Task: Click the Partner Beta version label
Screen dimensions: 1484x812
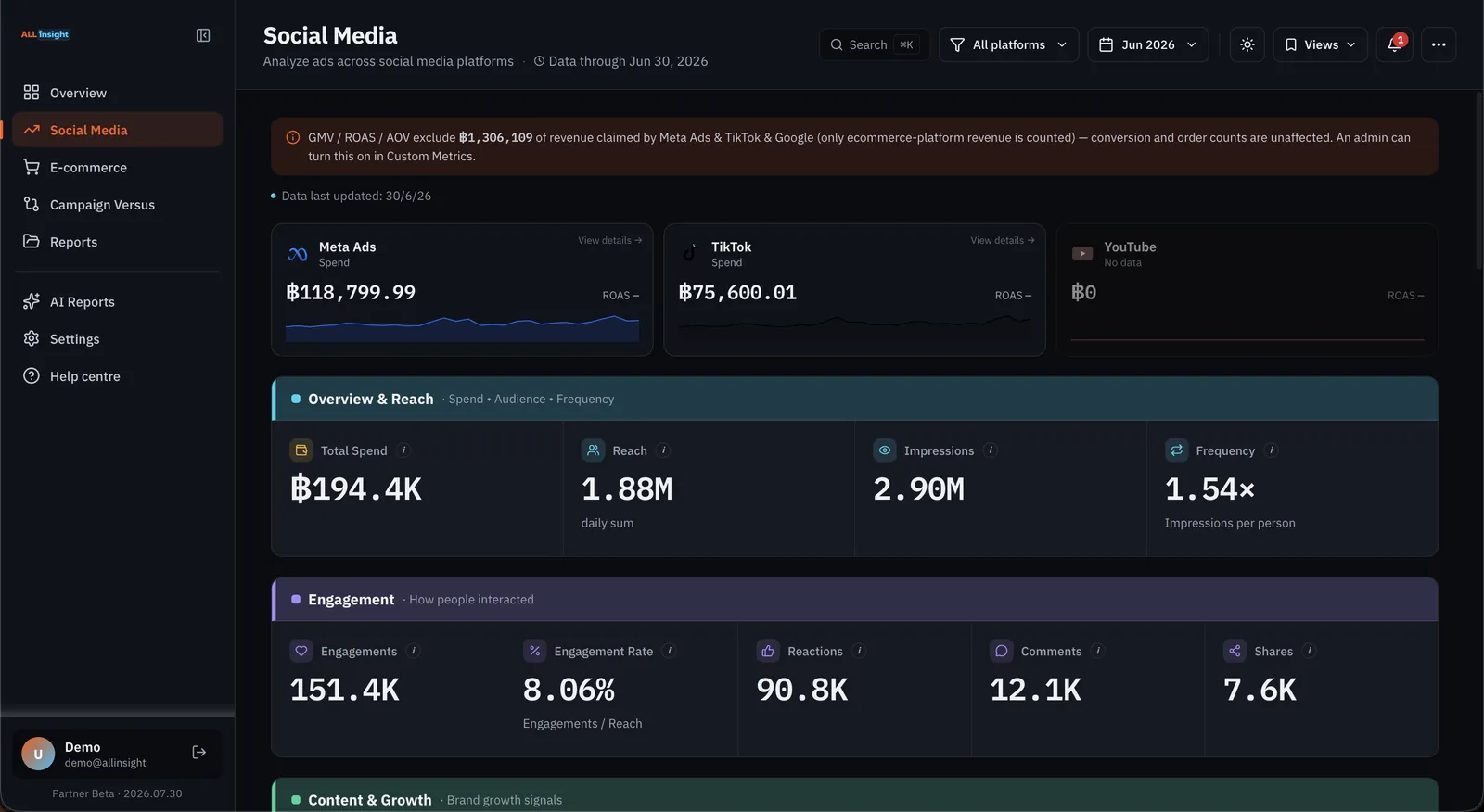Action: pos(117,793)
